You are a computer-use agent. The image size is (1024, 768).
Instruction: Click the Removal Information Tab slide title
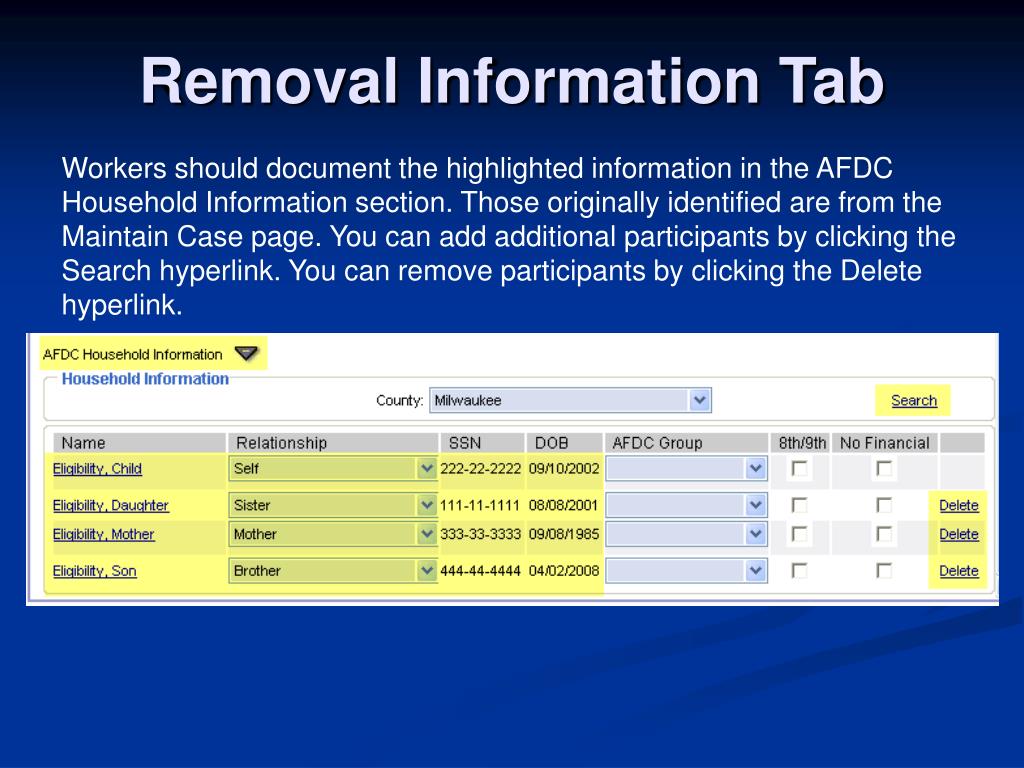pos(513,81)
